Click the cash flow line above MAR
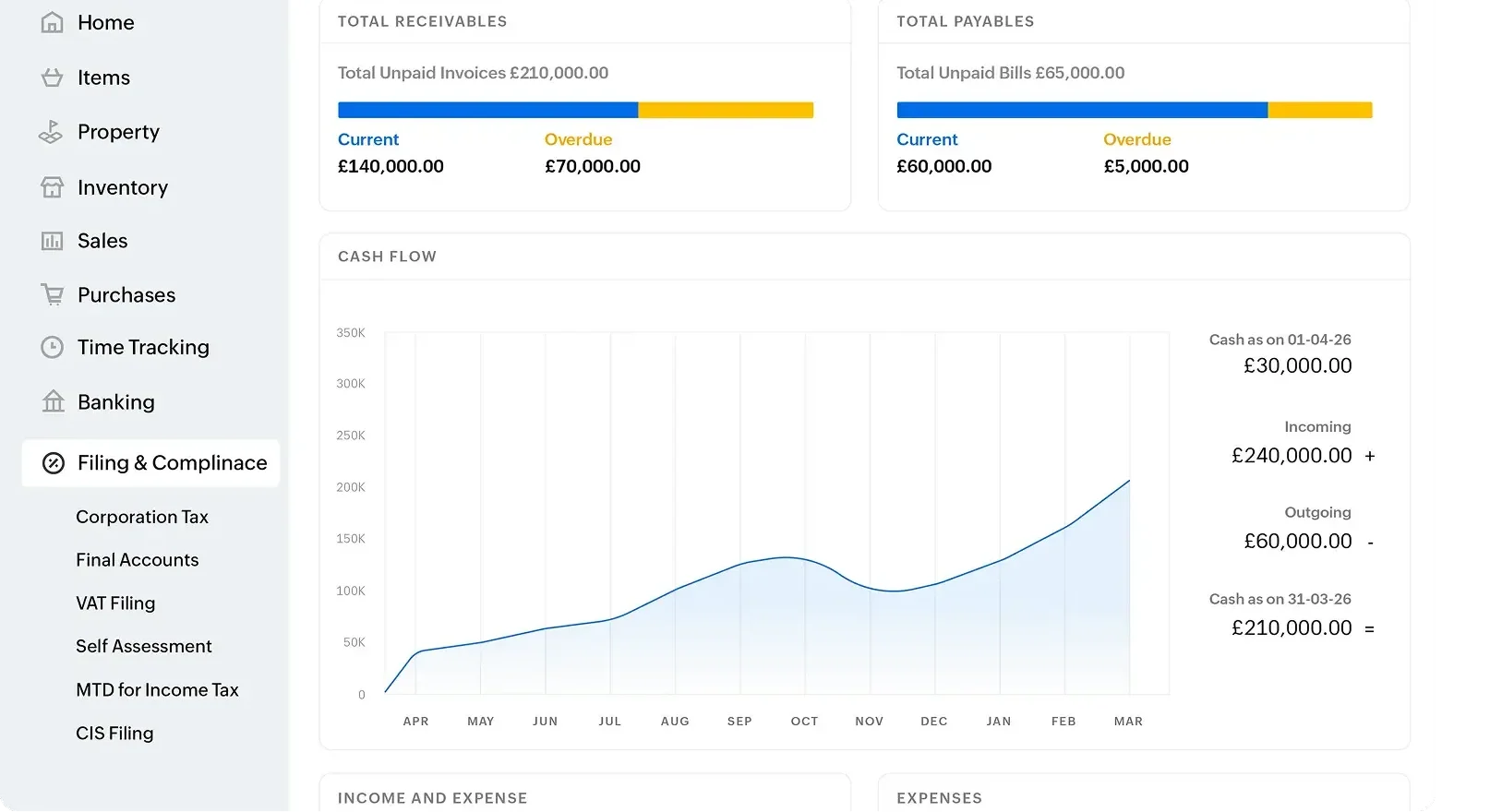The height and width of the screenshot is (812, 1490). click(1128, 481)
